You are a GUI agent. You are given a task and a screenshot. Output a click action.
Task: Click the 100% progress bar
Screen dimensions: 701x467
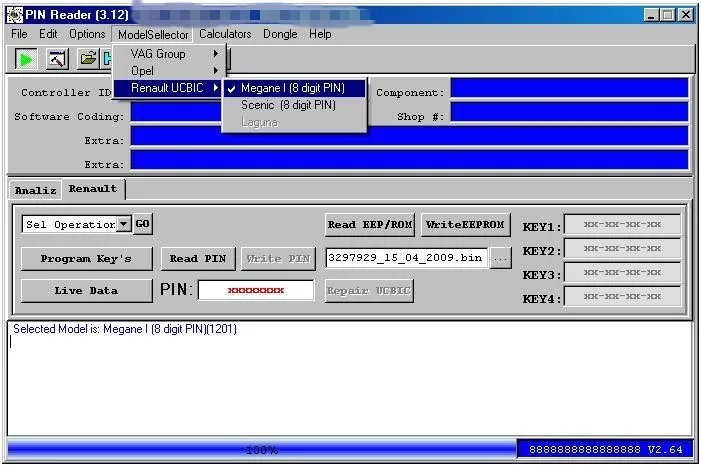262,449
